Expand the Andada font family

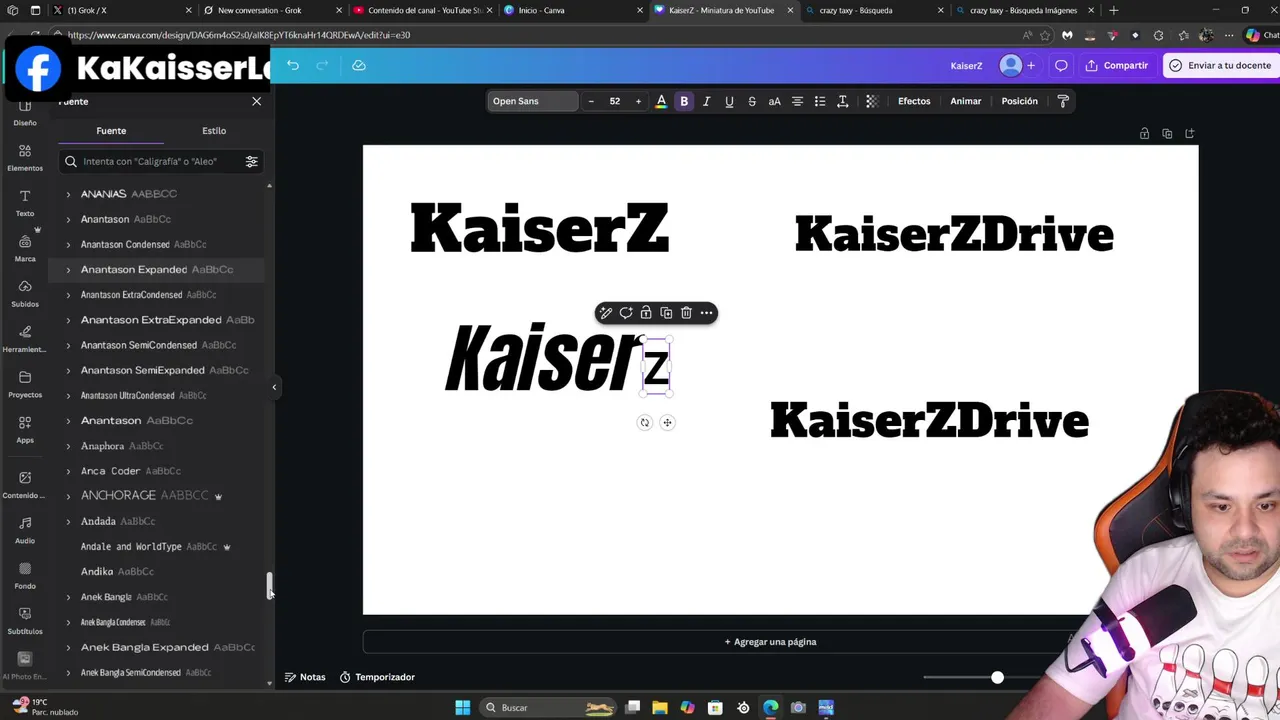tap(69, 522)
